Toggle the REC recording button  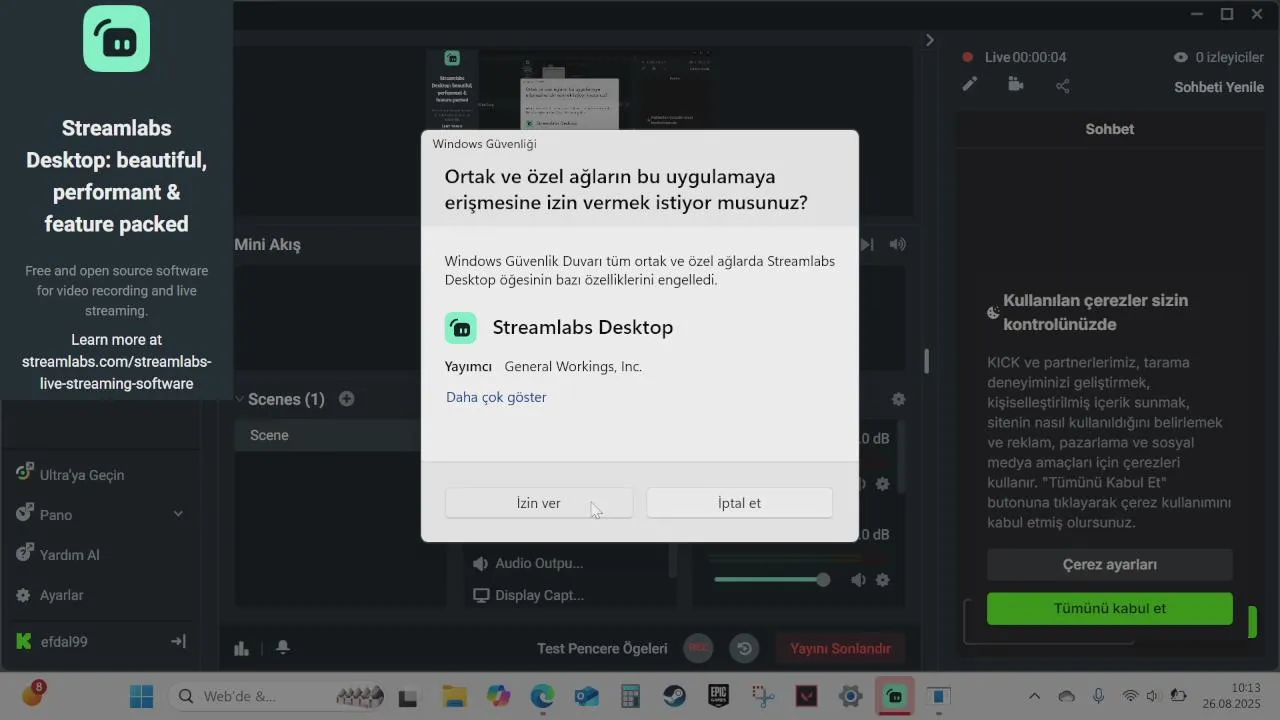pyautogui.click(x=698, y=648)
